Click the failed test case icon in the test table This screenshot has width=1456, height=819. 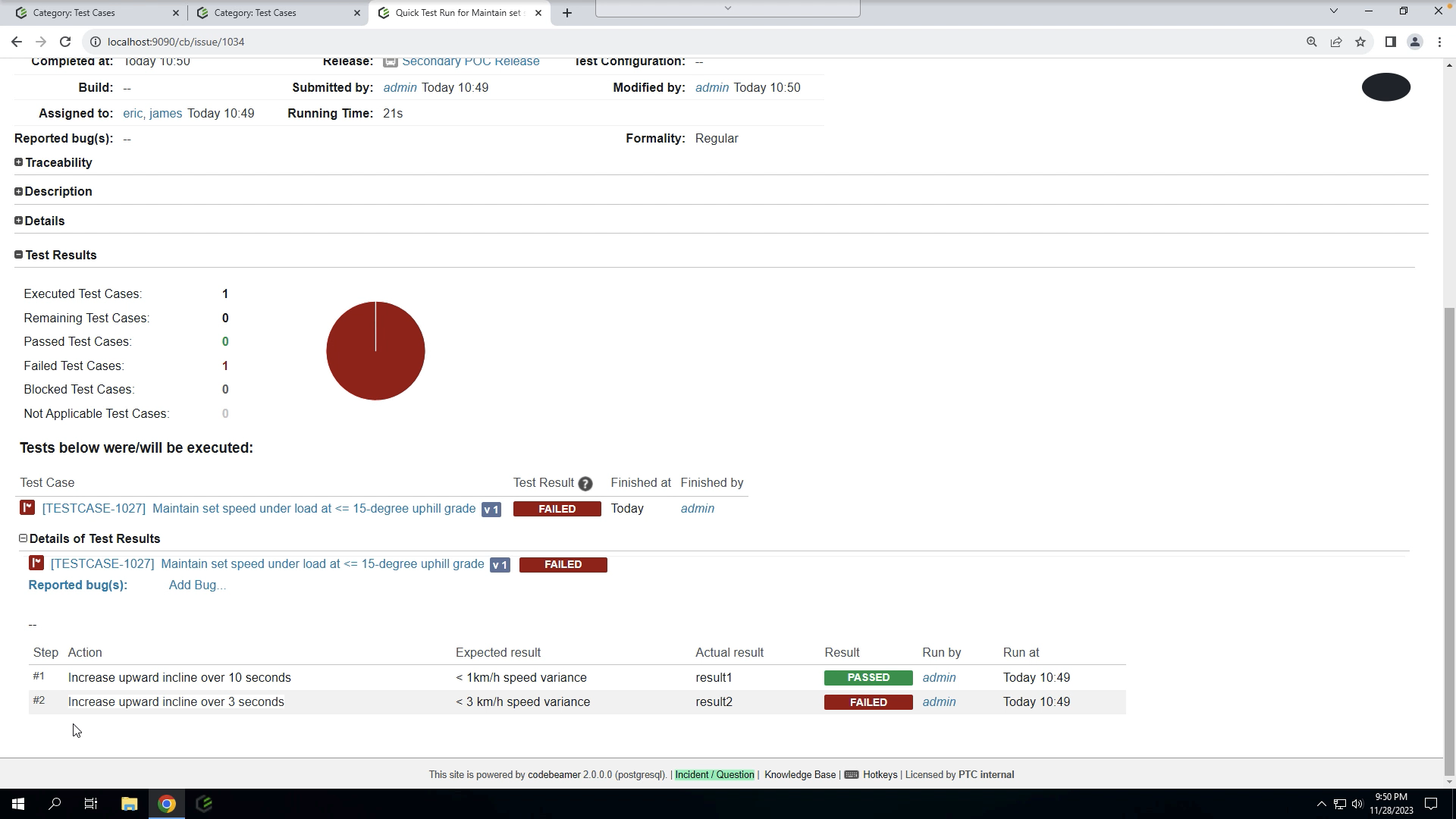click(x=27, y=507)
